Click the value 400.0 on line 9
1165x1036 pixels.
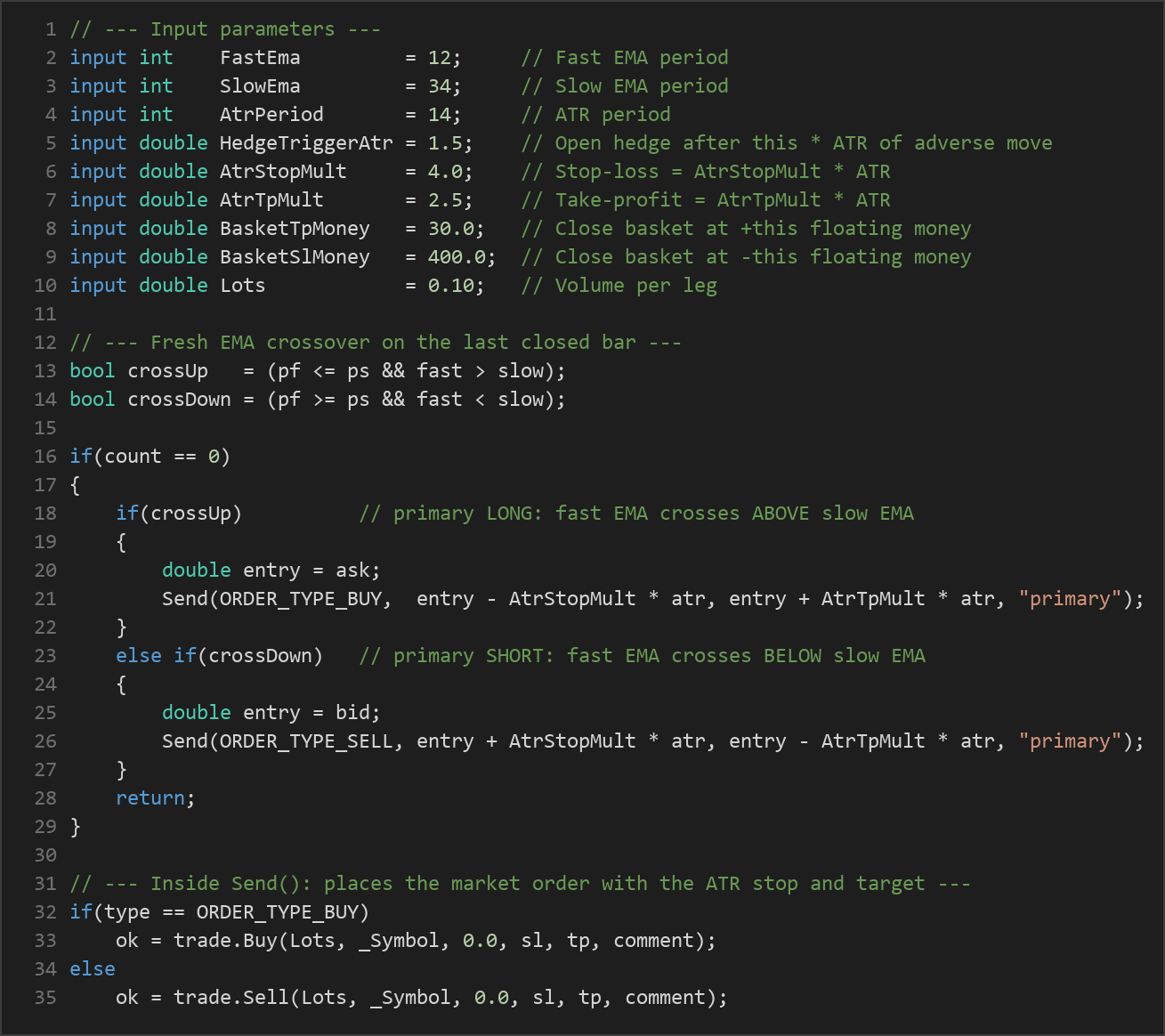[457, 257]
